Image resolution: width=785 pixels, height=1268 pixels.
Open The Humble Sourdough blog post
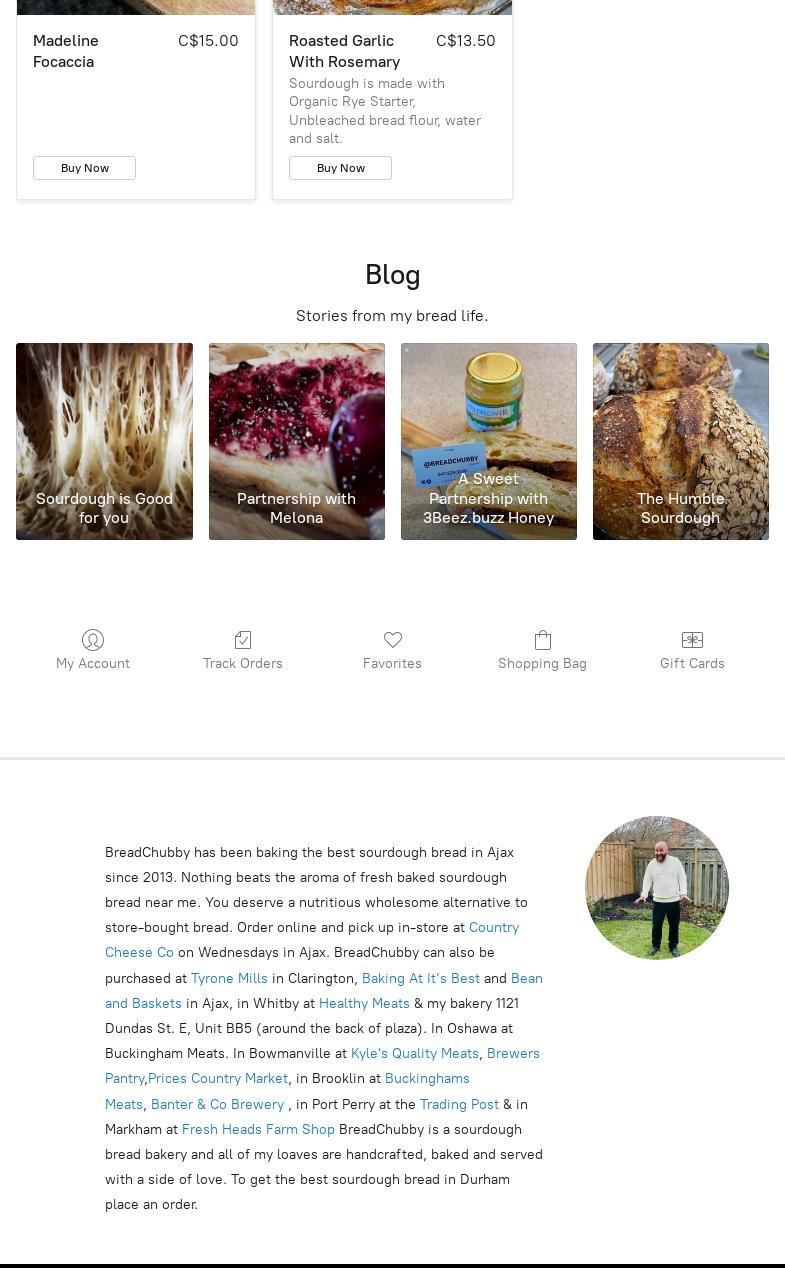pyautogui.click(x=681, y=441)
